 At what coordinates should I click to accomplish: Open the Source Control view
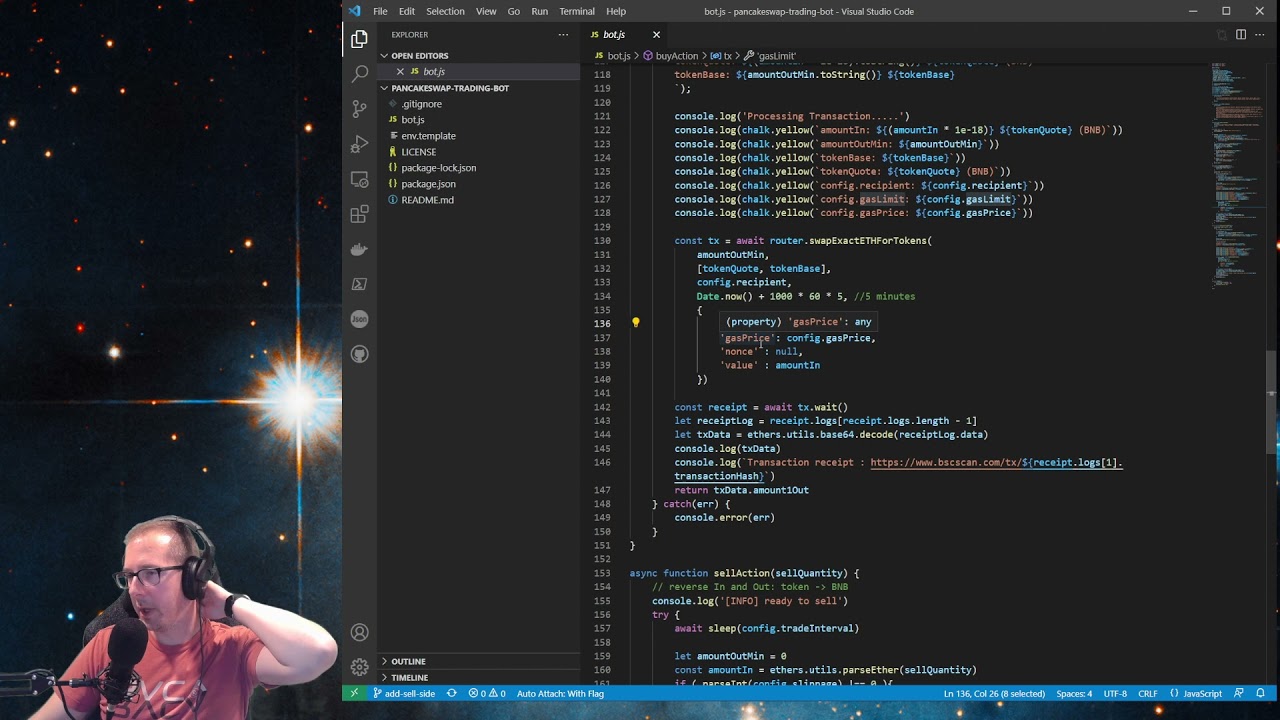pyautogui.click(x=360, y=109)
